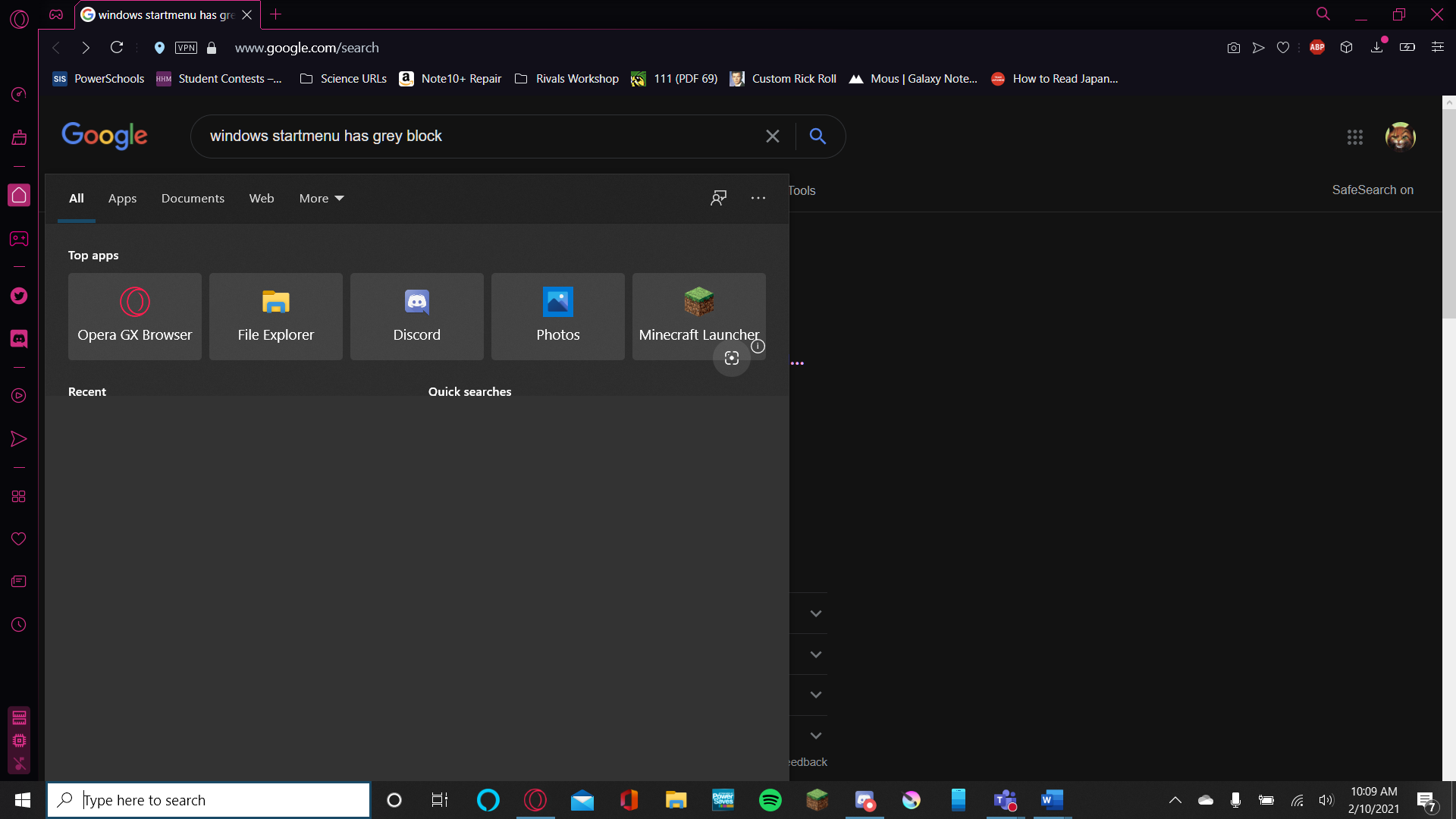The height and width of the screenshot is (819, 1456).
Task: Expand the More dropdown in search panel
Action: tap(322, 199)
